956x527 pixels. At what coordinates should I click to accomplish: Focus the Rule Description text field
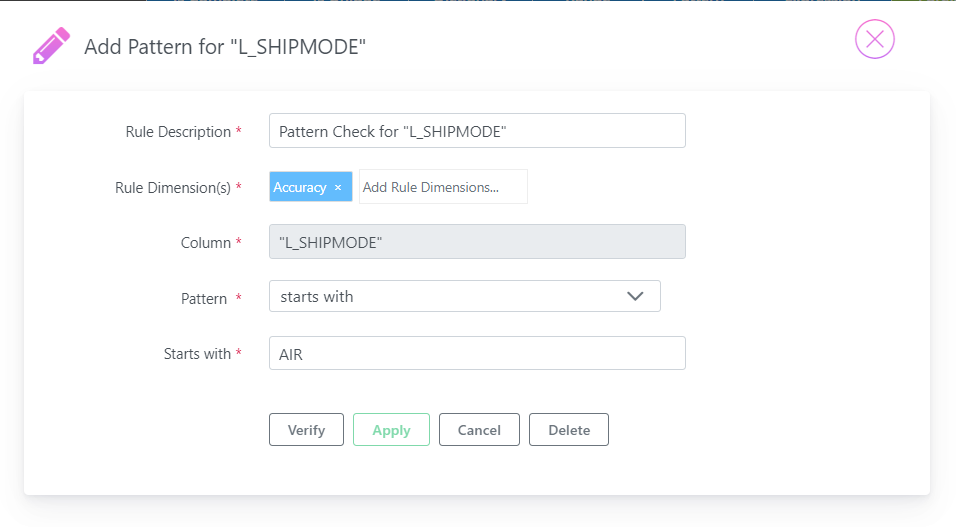[x=477, y=131]
